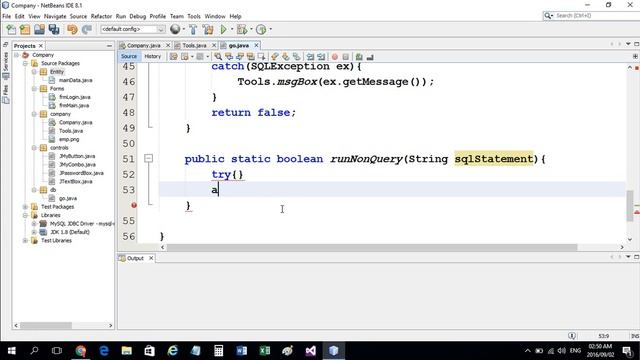The width and height of the screenshot is (640, 360).
Task: Select JPasswordBox.java in project tree
Action: pyautogui.click(x=81, y=173)
